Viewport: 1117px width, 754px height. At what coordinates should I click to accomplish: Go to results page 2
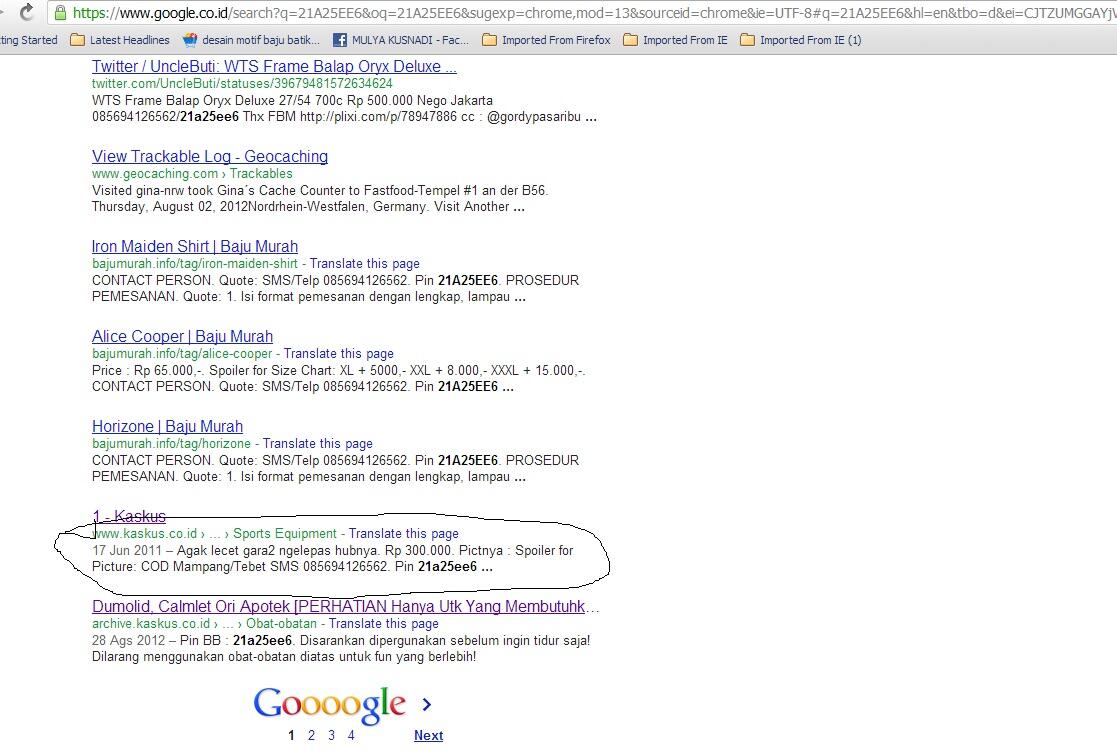pos(311,735)
